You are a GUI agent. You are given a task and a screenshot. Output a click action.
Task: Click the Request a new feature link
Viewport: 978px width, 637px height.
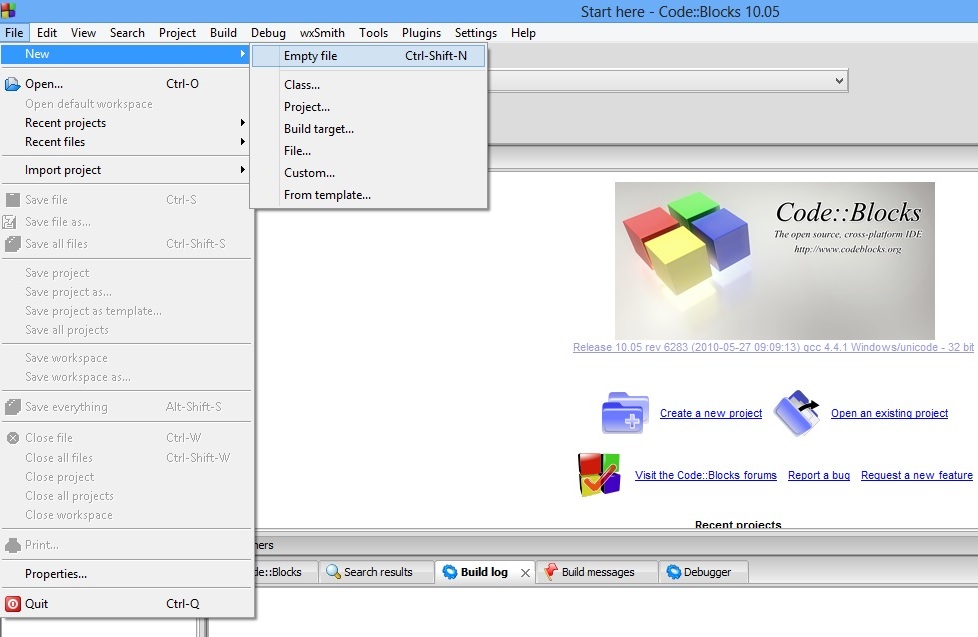coord(917,475)
